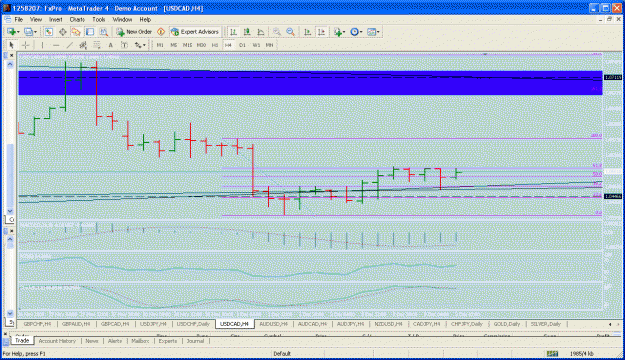625x360 pixels.
Task: Select the Crosshair tool
Action: coord(26,45)
